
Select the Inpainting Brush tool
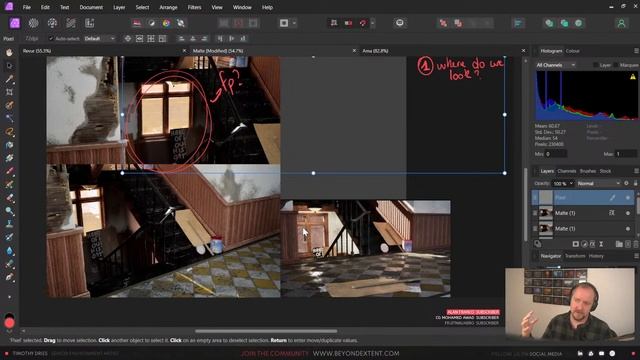(x=9, y=237)
